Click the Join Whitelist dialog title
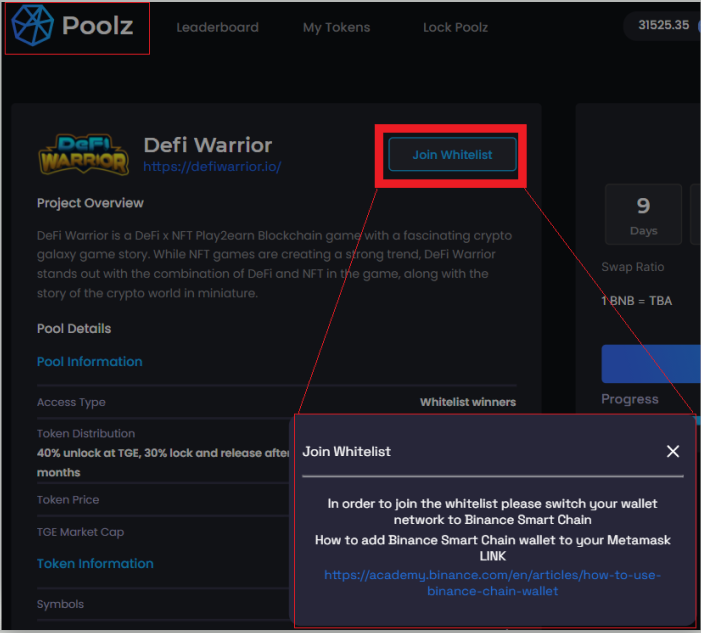 [346, 452]
